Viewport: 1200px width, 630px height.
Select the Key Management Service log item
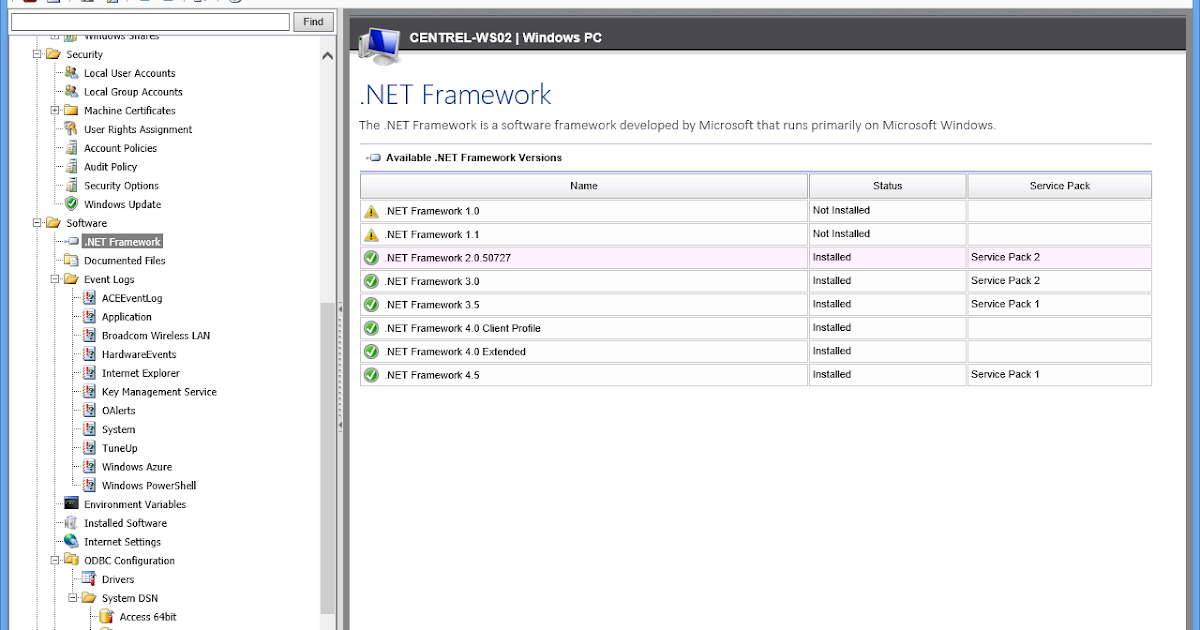(x=159, y=392)
